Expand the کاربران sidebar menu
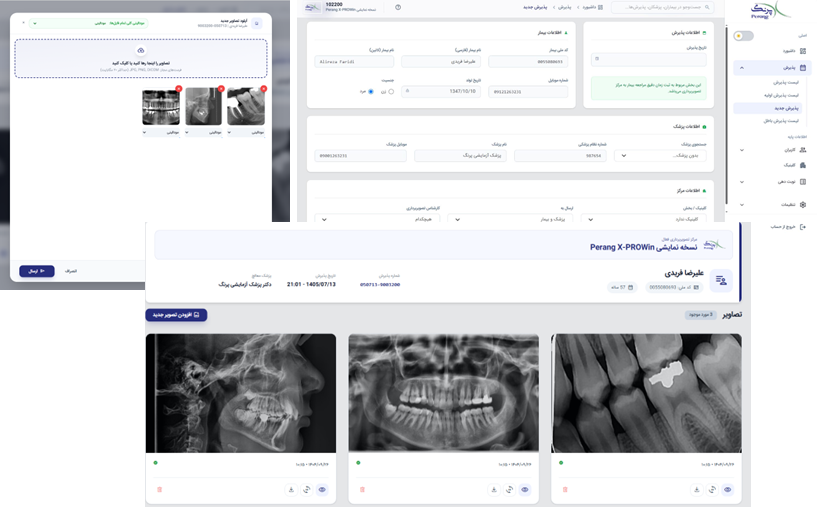The height and width of the screenshot is (507, 817). tap(742, 150)
